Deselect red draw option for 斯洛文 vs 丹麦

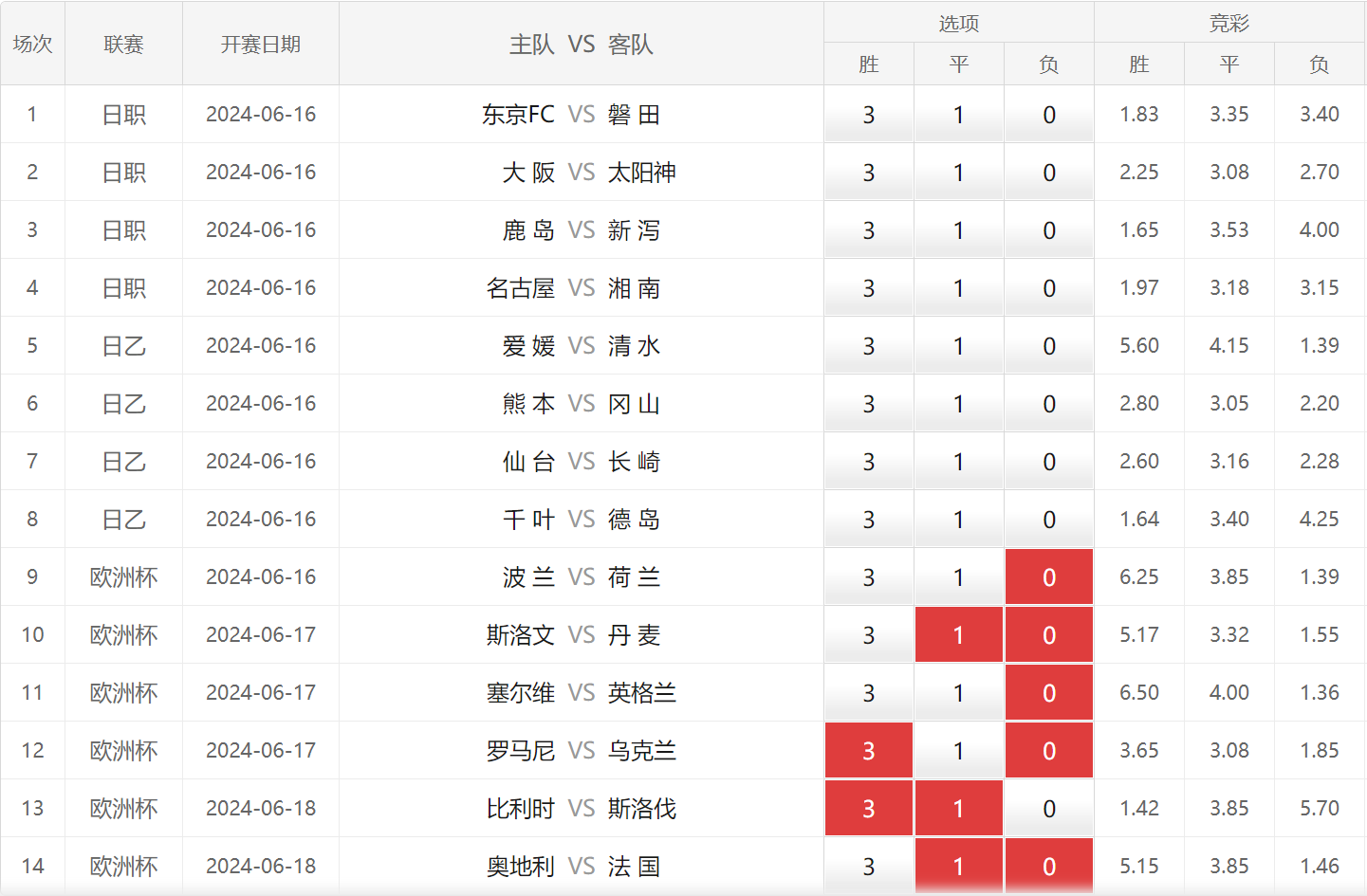pos(959,635)
